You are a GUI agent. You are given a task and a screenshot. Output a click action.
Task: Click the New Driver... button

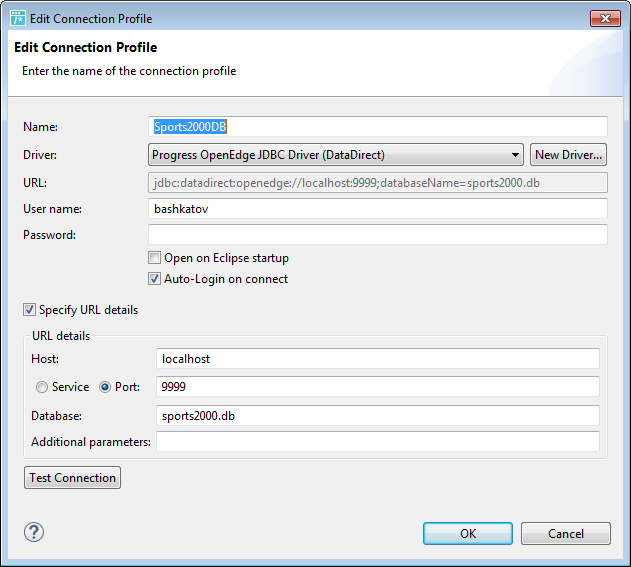pos(568,155)
